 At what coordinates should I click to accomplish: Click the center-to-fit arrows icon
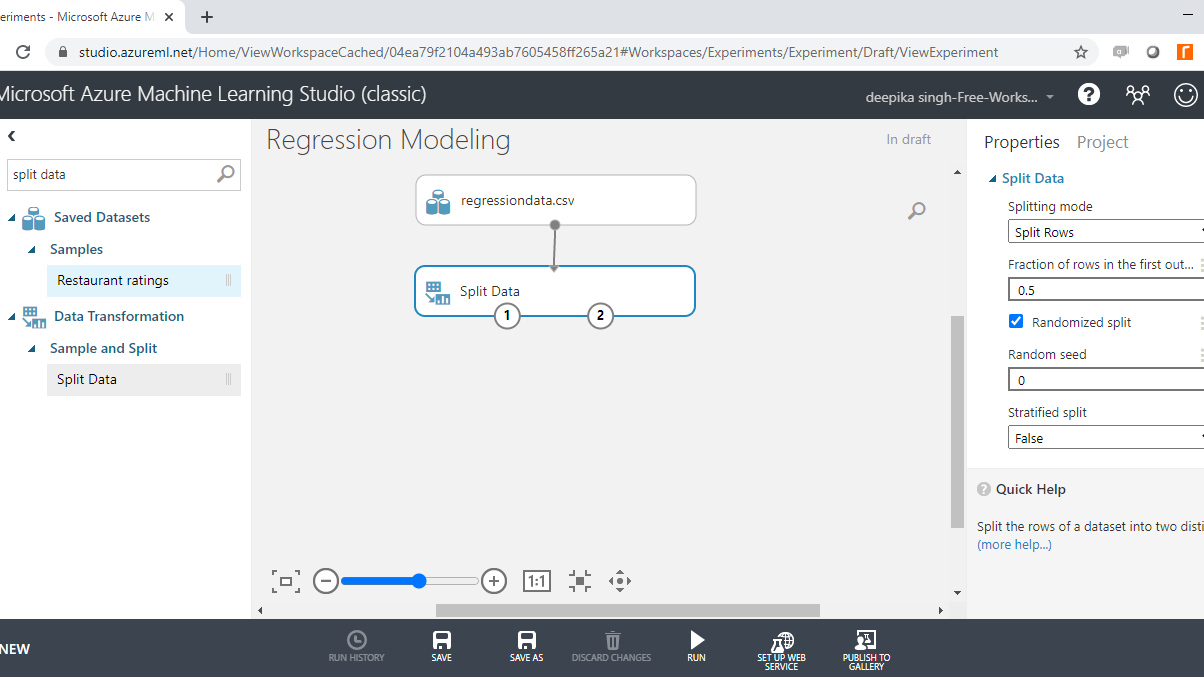click(580, 581)
